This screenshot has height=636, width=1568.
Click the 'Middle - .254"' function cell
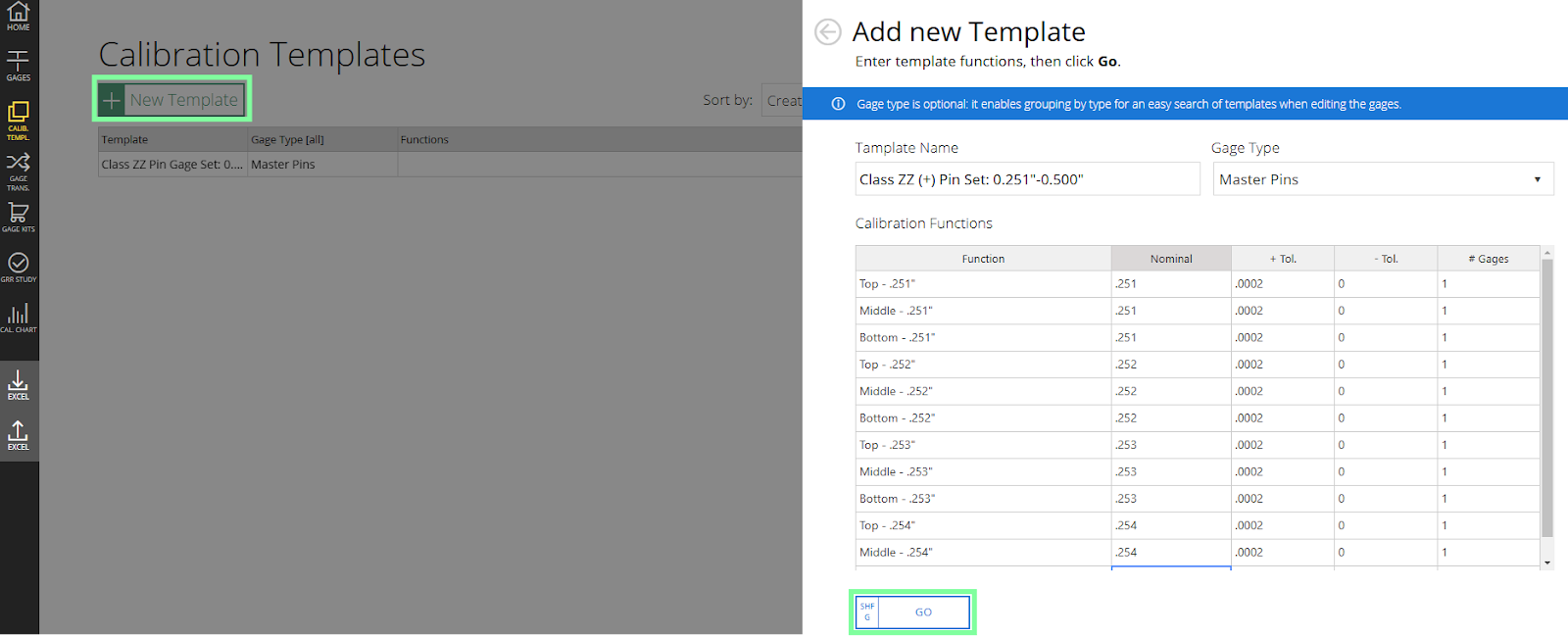tap(983, 553)
